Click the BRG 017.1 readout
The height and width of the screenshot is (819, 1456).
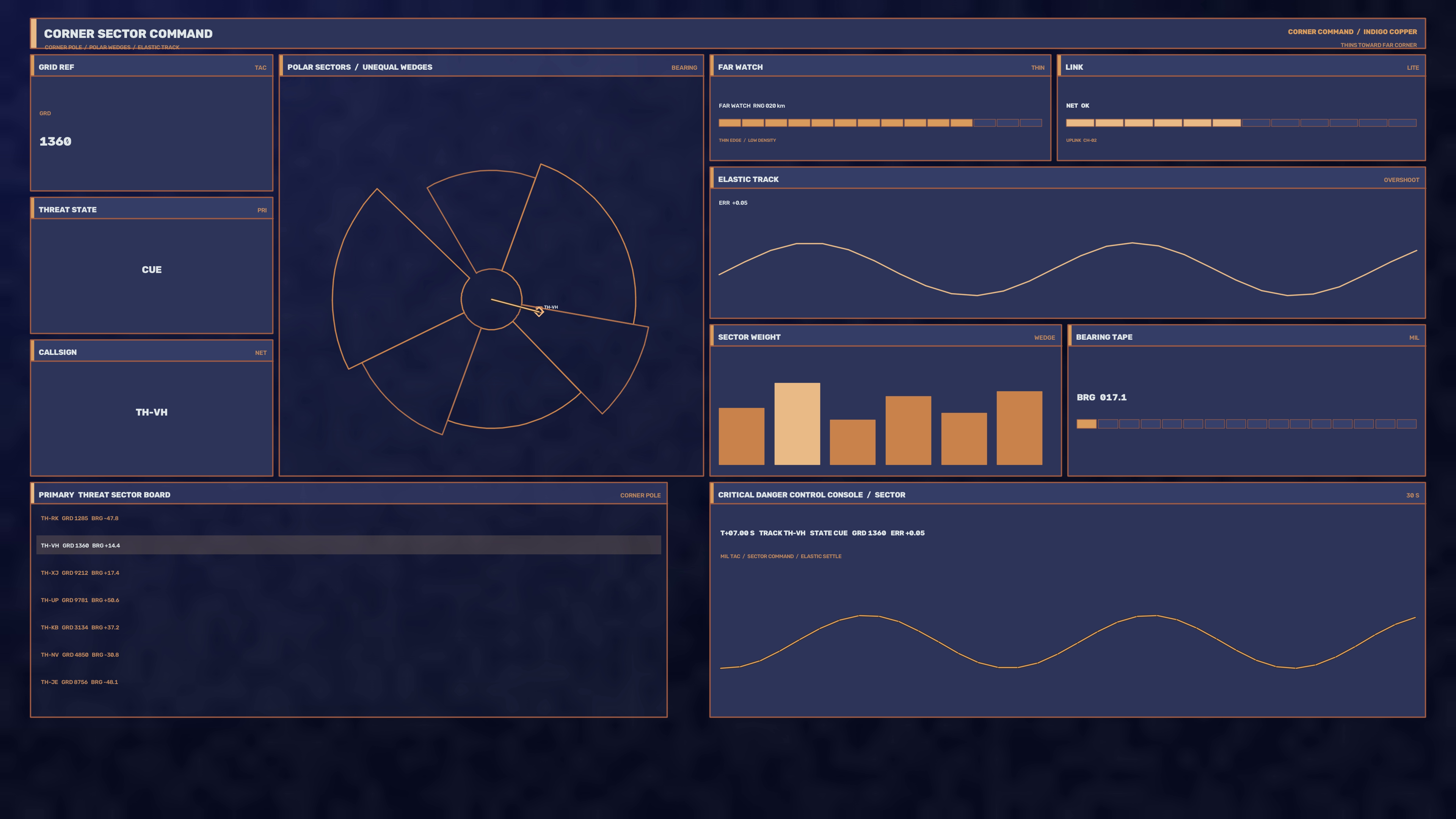[1101, 397]
